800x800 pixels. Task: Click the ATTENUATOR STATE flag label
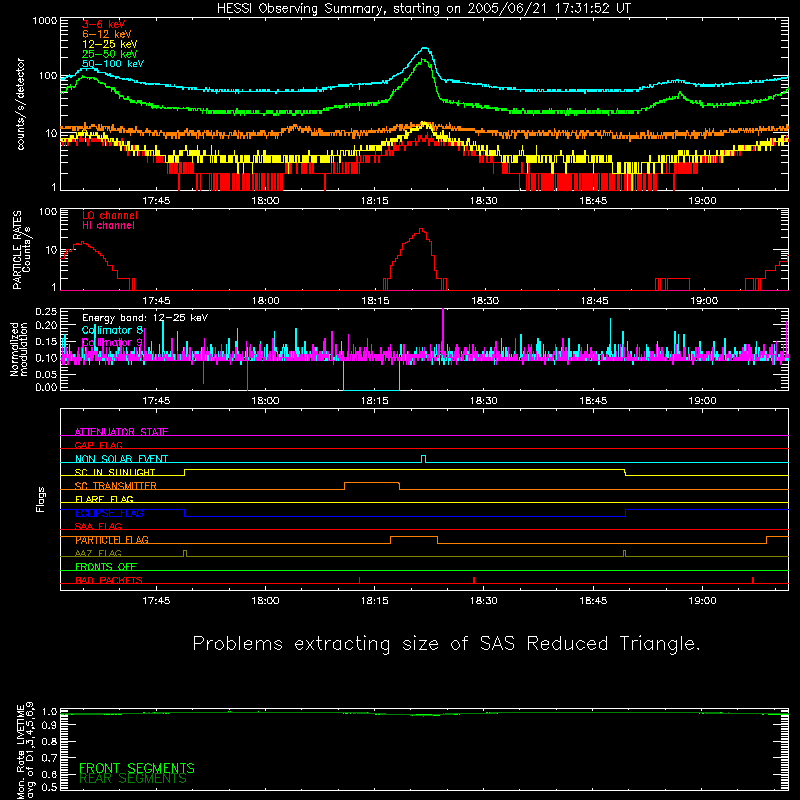tap(121, 432)
